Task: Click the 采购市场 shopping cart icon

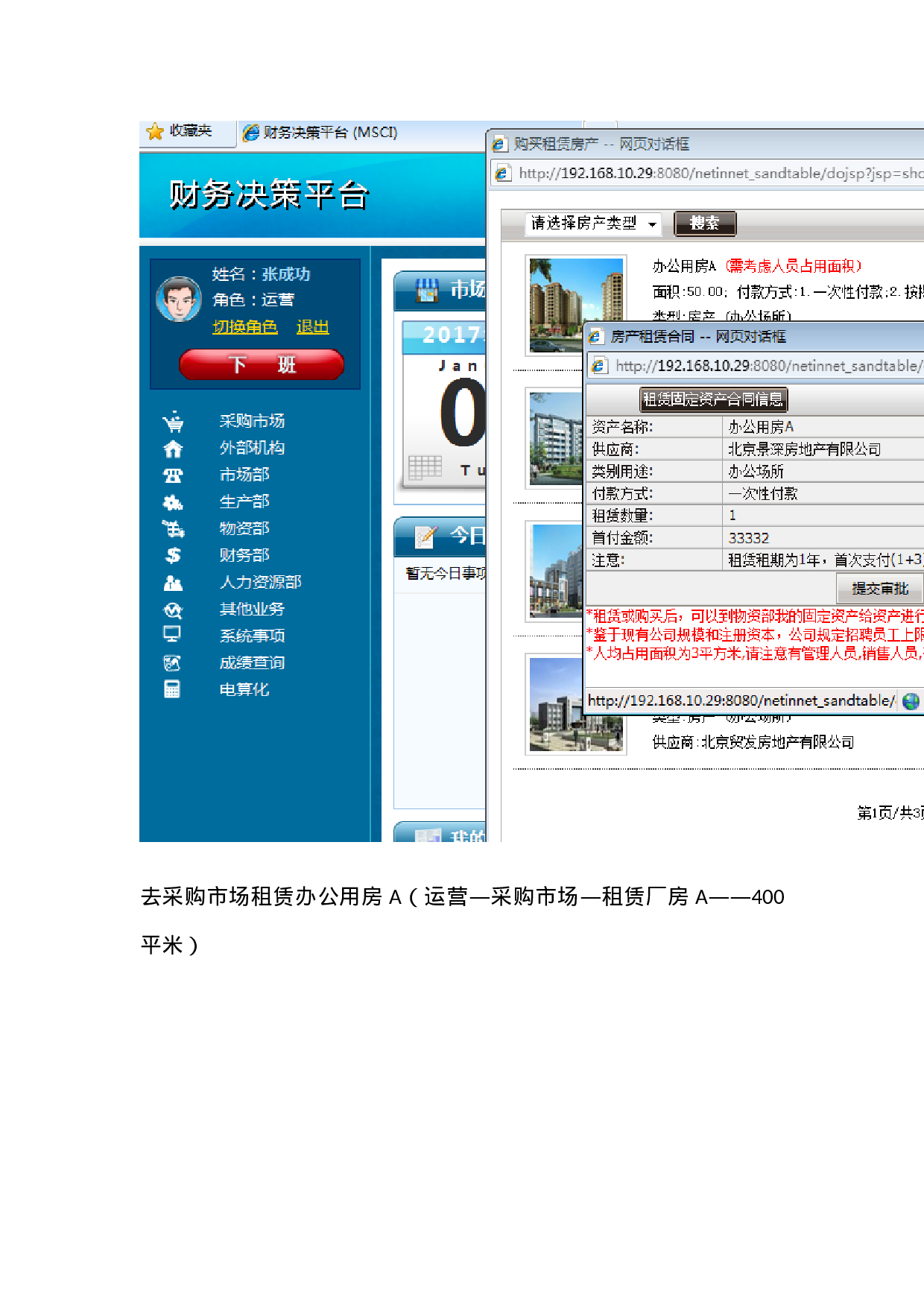Action: point(173,422)
